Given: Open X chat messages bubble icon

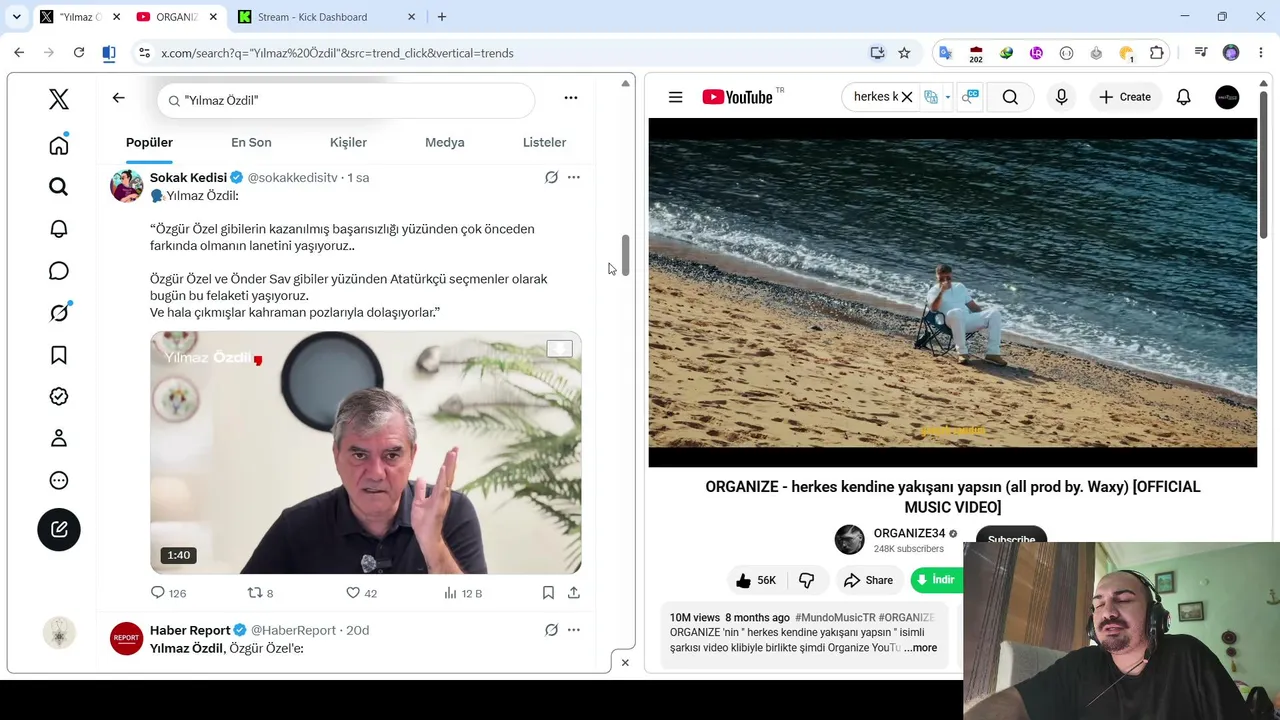Looking at the screenshot, I should pos(59,271).
